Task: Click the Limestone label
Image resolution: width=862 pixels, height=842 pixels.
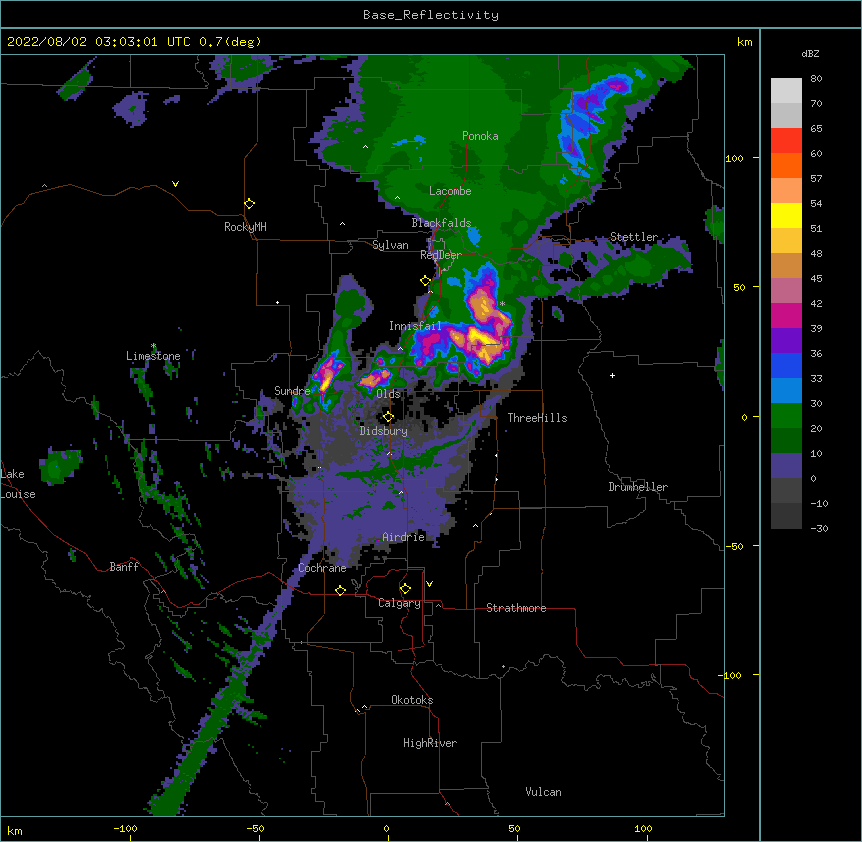Action: [153, 356]
